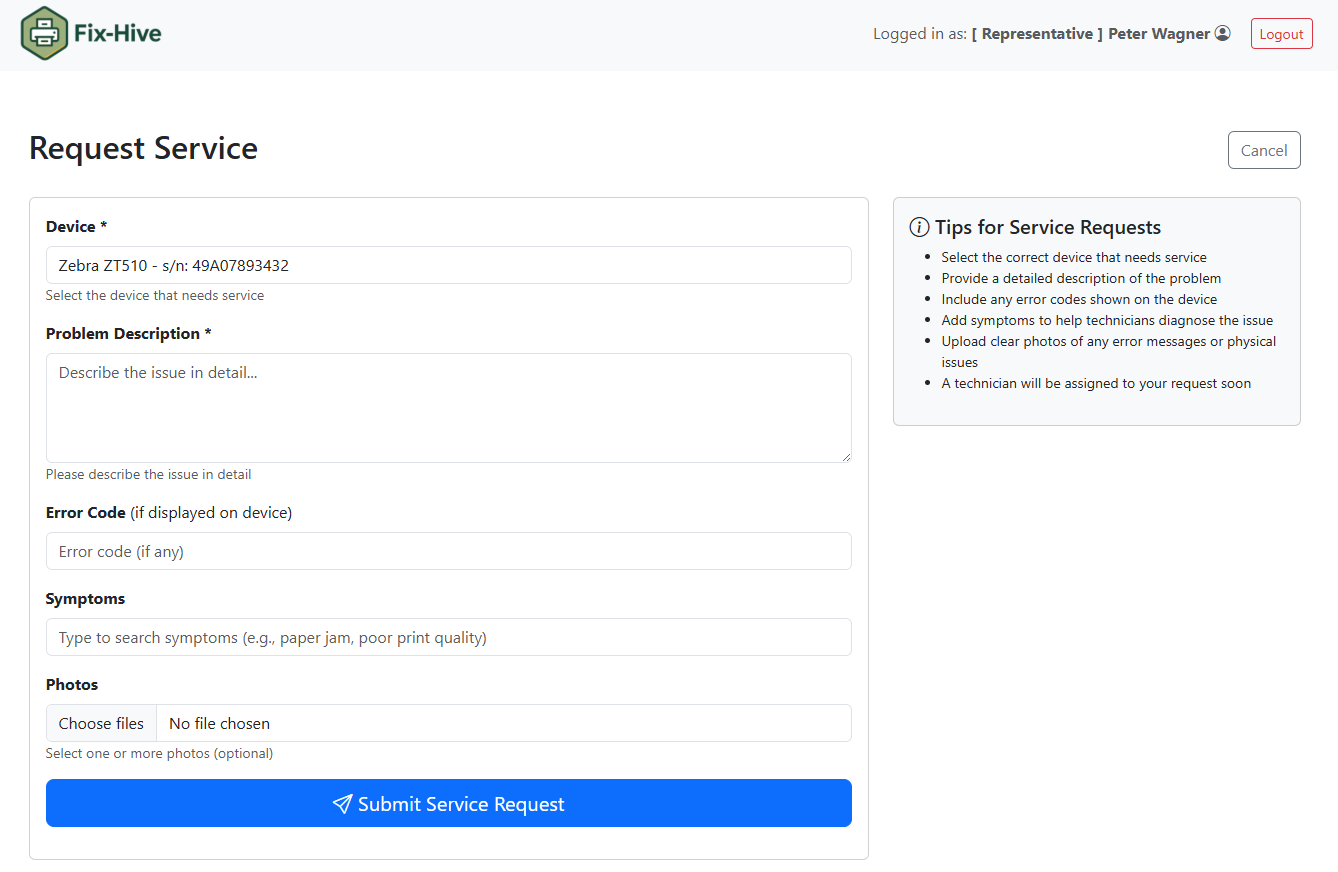This screenshot has width=1338, height=872.
Task: Log out using the Logout button
Action: pos(1281,34)
